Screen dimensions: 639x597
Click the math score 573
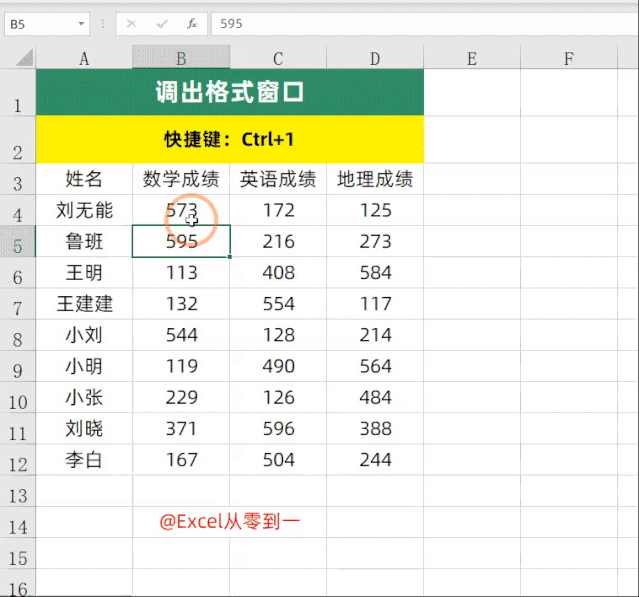pos(181,210)
